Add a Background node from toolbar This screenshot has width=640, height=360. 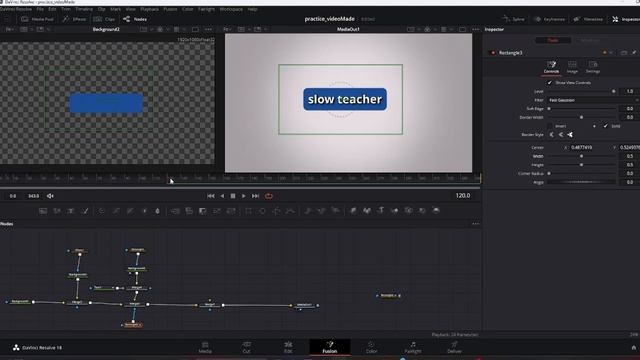tap(43, 211)
